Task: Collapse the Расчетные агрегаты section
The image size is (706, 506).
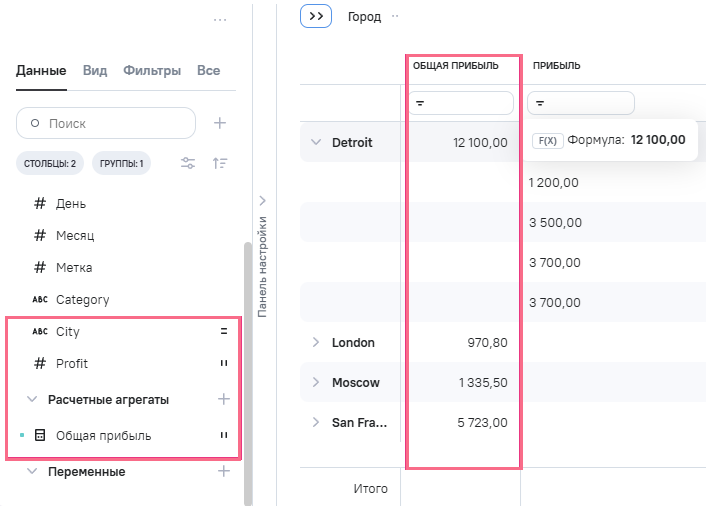Action: coord(32,399)
